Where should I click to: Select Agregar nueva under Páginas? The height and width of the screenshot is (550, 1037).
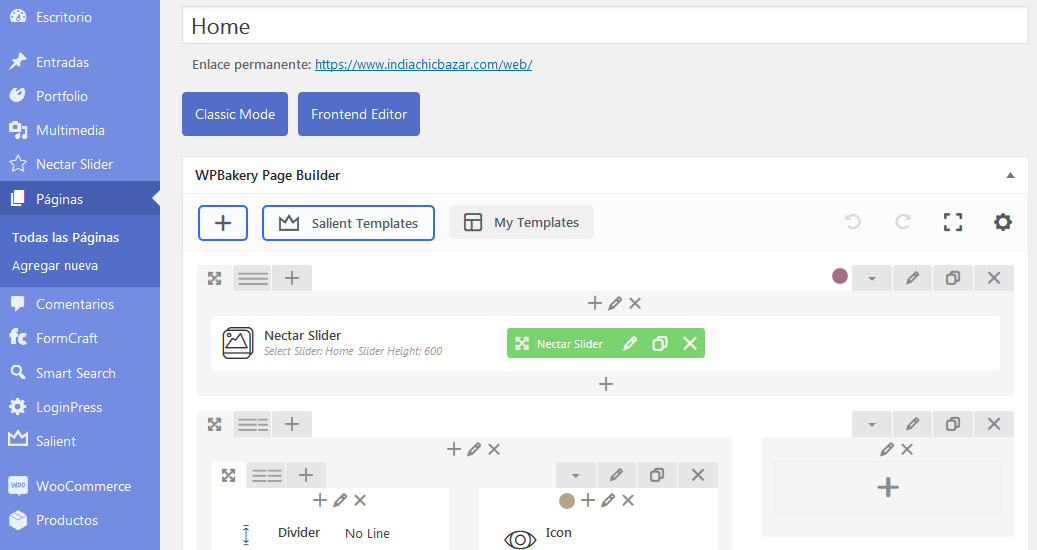(55, 266)
